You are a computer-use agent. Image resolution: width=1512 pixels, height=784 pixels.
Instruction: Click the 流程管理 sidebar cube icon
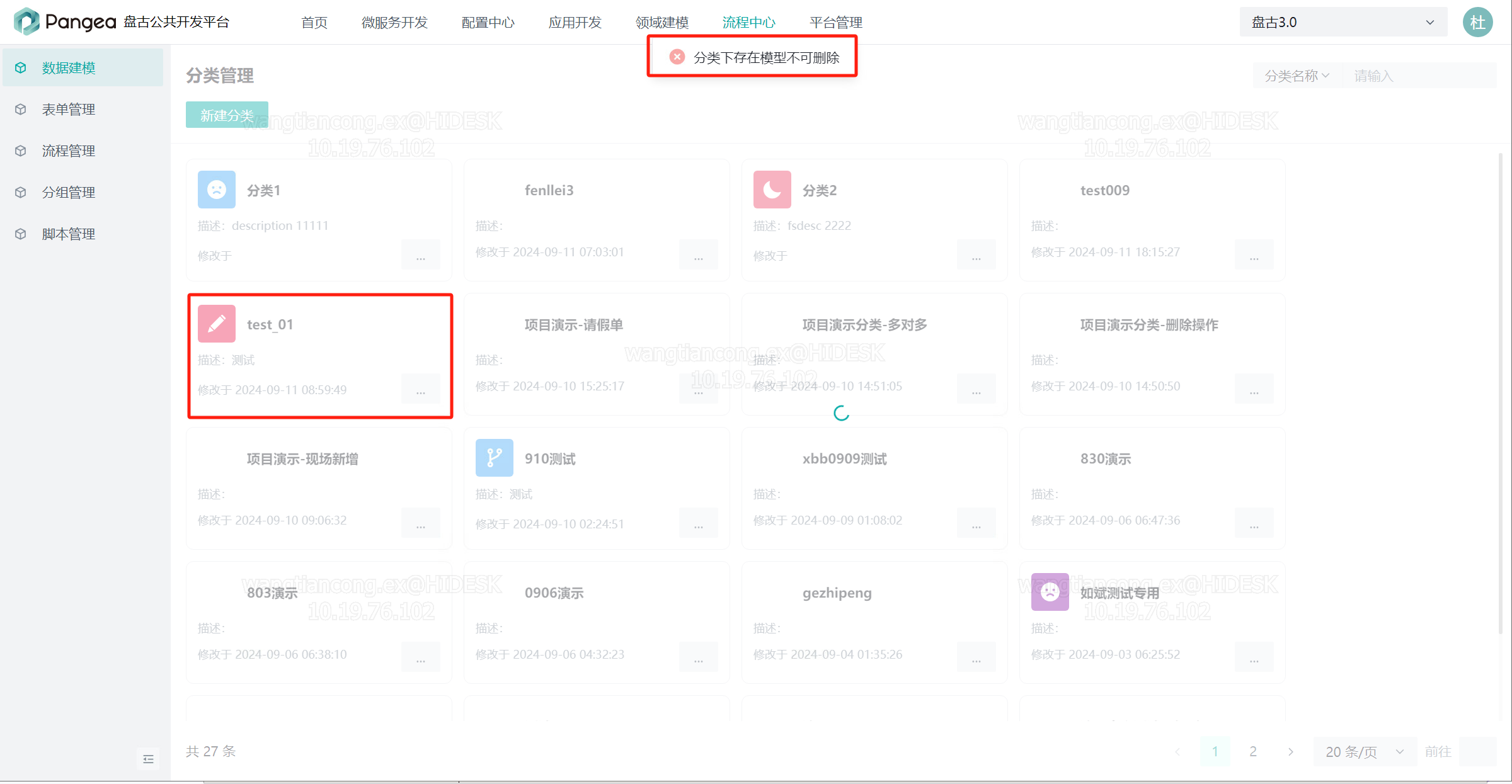click(x=21, y=151)
